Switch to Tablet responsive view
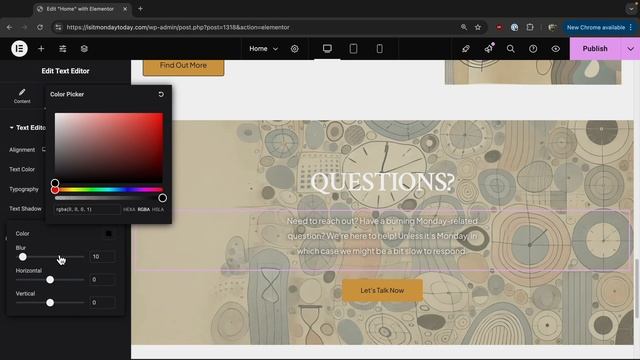Screen dimensions: 640x360 [353, 49]
